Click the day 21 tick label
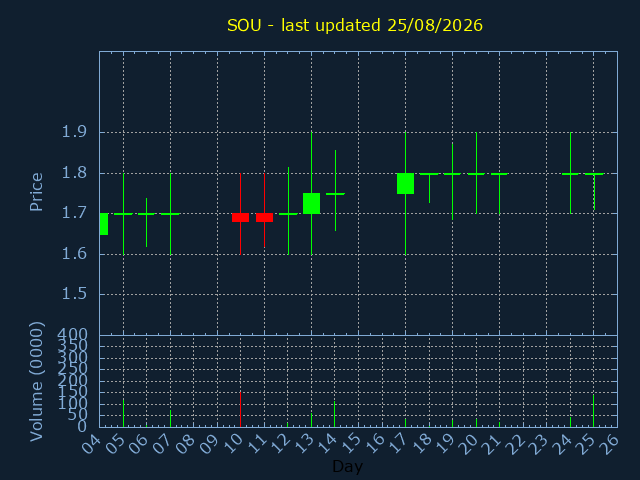Screen dimensions: 640x480 pyautogui.click(x=491, y=444)
